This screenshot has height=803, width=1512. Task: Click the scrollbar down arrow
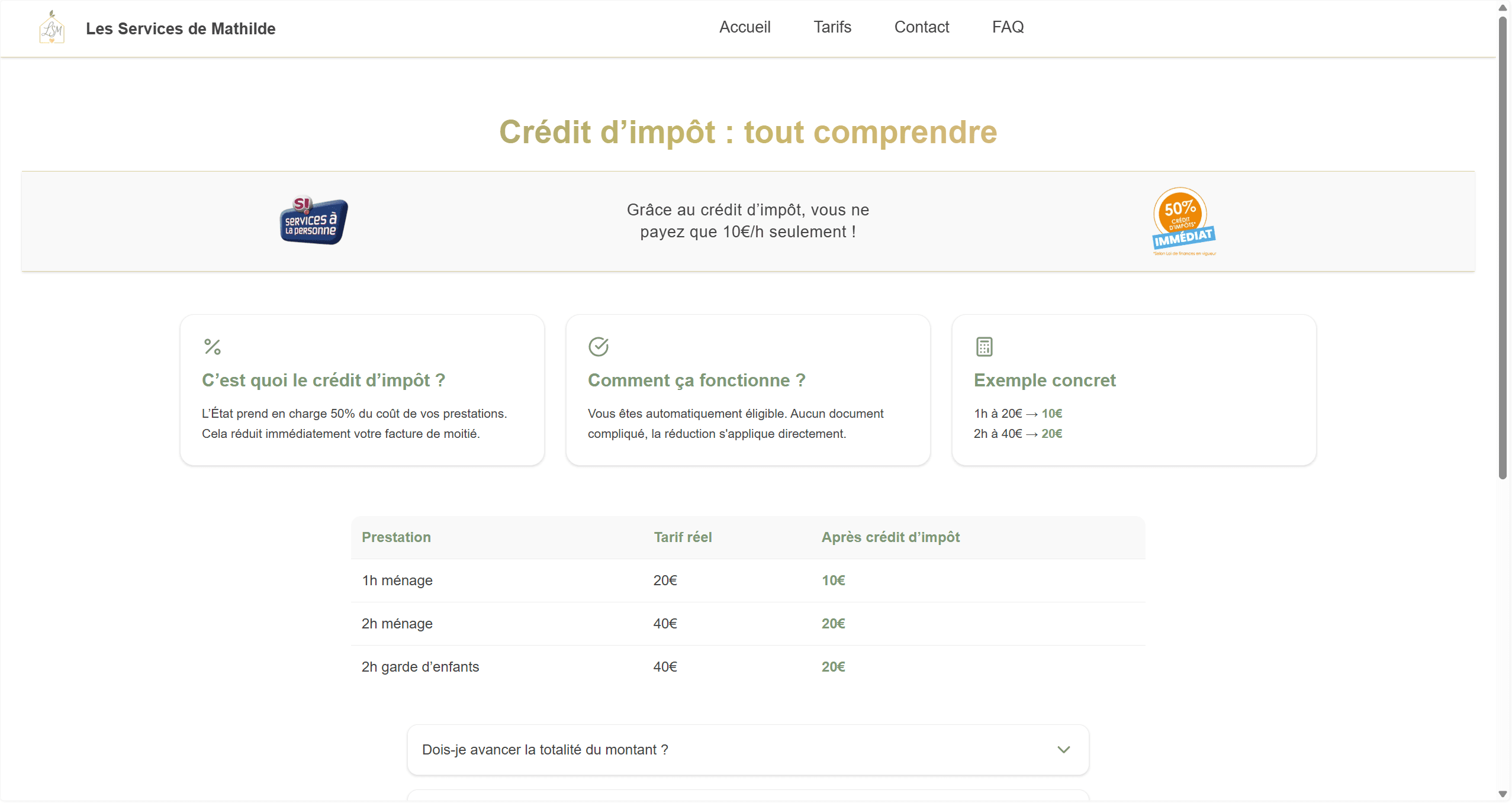click(1503, 794)
